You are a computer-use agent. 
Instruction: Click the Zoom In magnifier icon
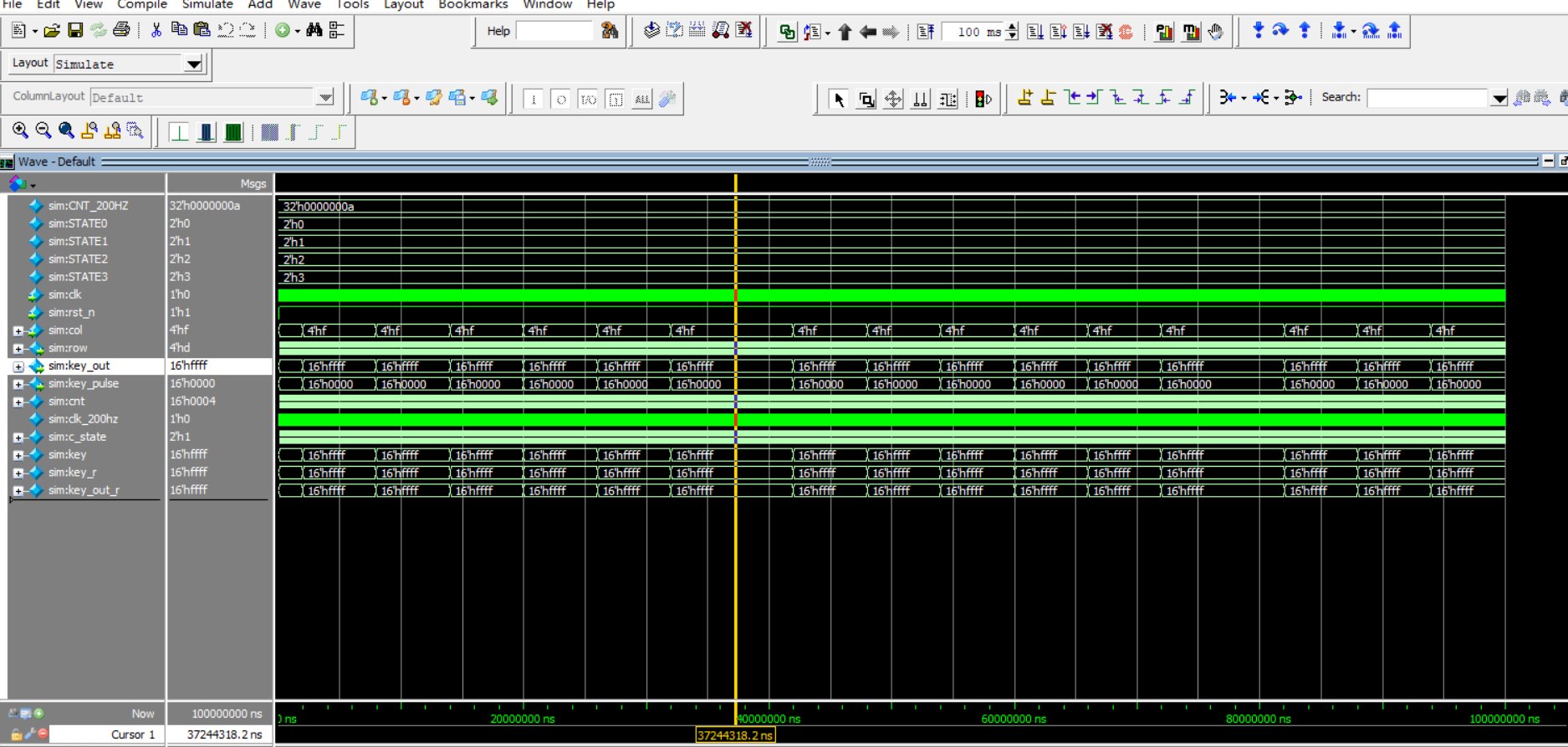(x=20, y=130)
